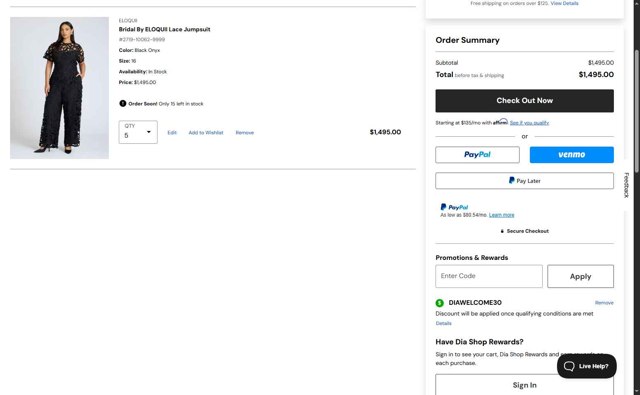640x395 pixels.
Task: Remove the DIAWELCOME30 promo code
Action: coord(604,303)
